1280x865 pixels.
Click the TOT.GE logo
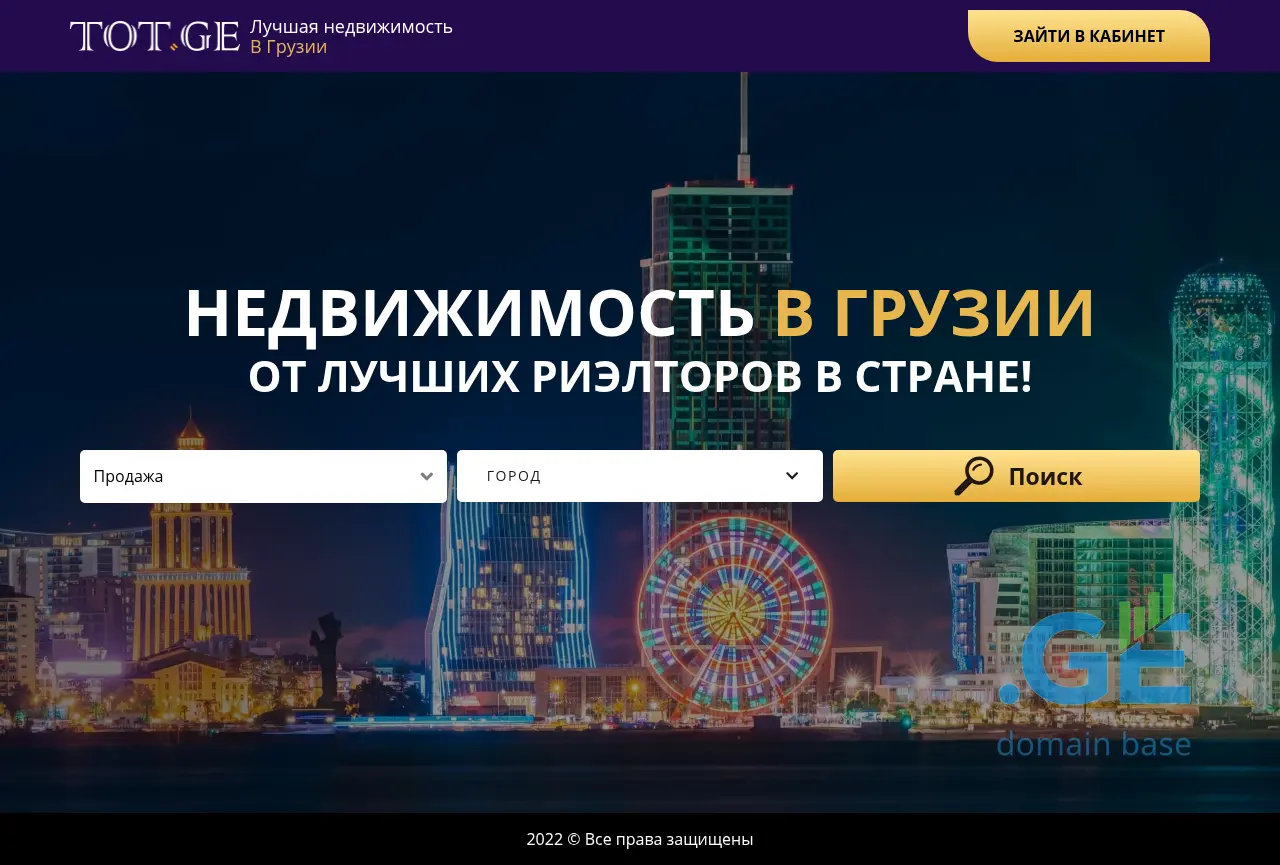pos(154,36)
